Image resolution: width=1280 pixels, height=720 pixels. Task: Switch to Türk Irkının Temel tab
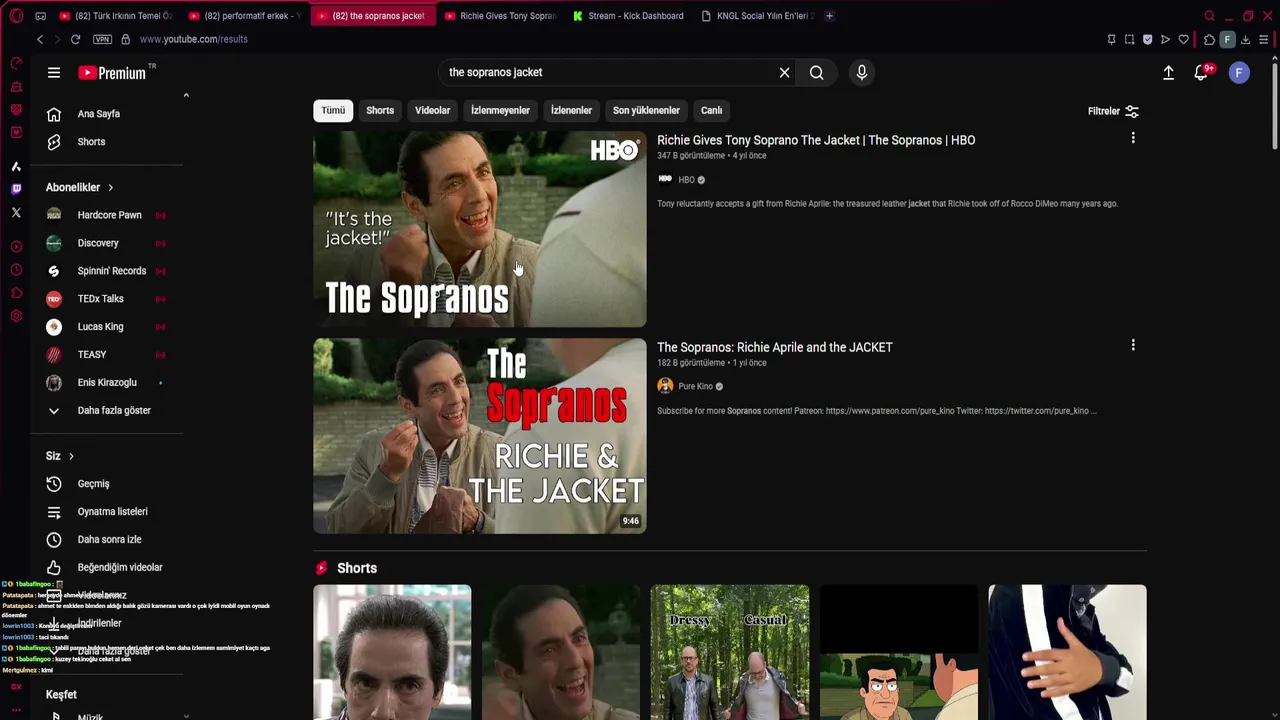tap(116, 16)
